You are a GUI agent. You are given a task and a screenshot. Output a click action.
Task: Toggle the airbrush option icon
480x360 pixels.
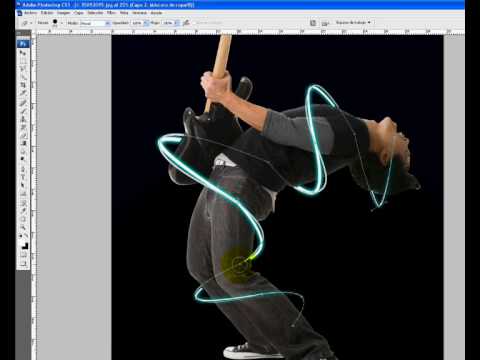pos(186,23)
